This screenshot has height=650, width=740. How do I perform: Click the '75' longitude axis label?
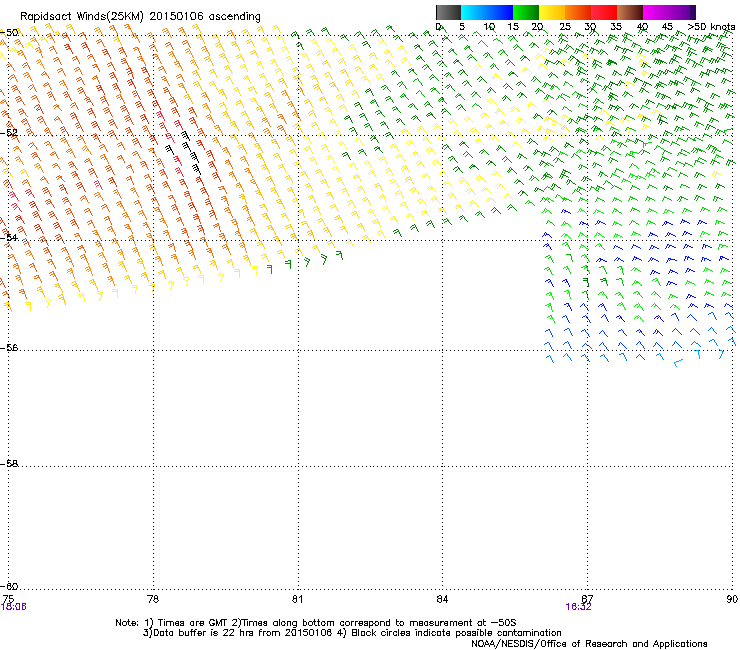point(8,599)
